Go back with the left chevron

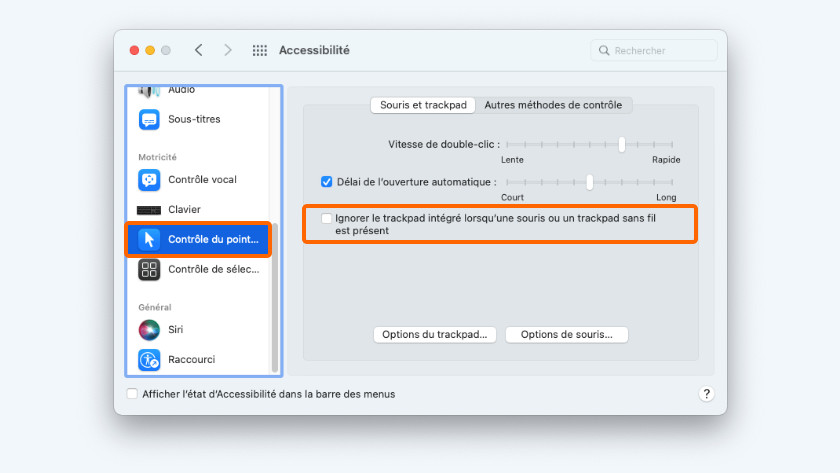(x=199, y=50)
